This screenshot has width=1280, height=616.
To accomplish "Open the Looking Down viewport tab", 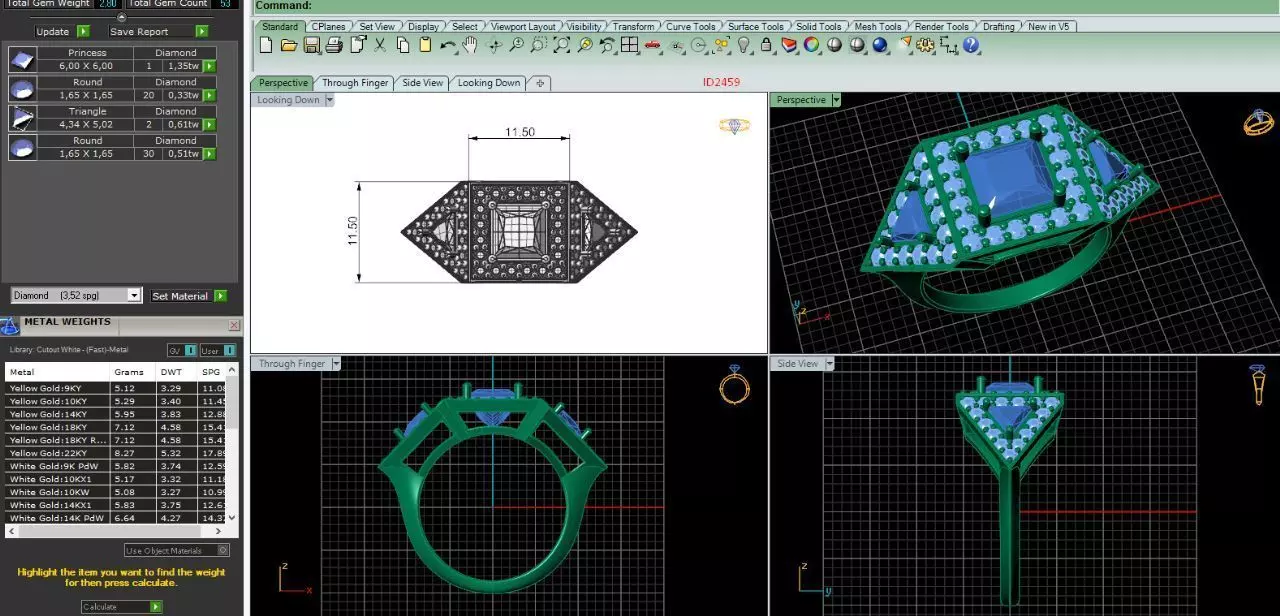I will [x=489, y=83].
